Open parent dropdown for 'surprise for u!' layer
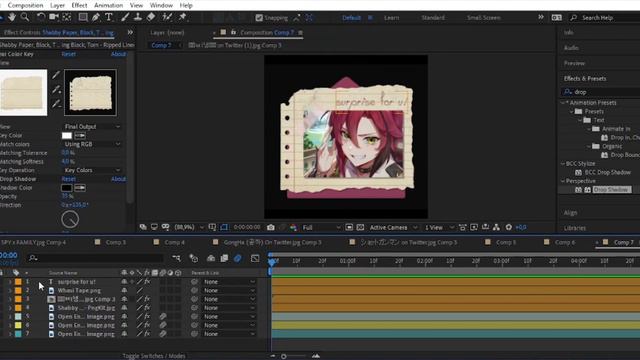This screenshot has width=640, height=360. pyautogui.click(x=229, y=282)
